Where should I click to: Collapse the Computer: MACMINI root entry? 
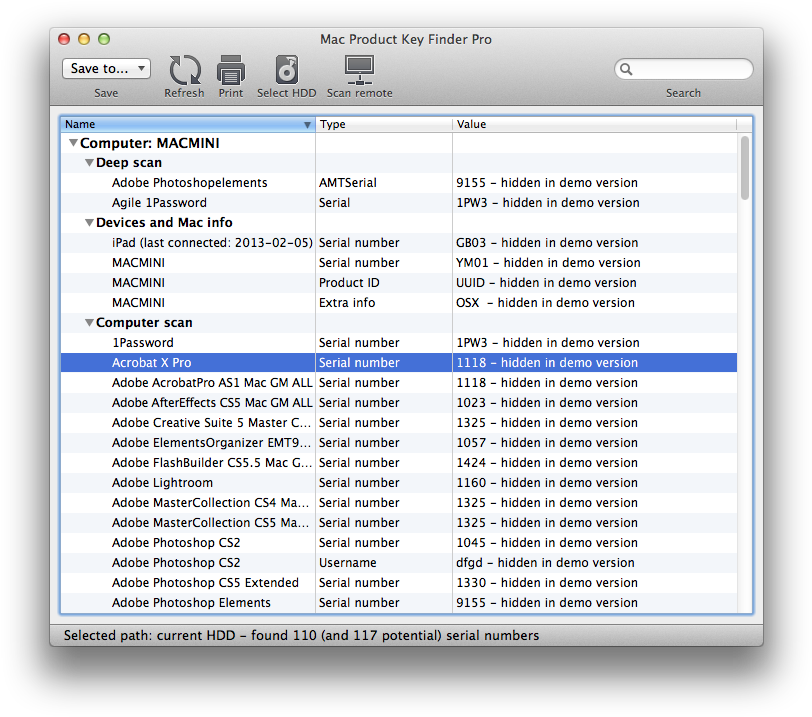tap(73, 142)
